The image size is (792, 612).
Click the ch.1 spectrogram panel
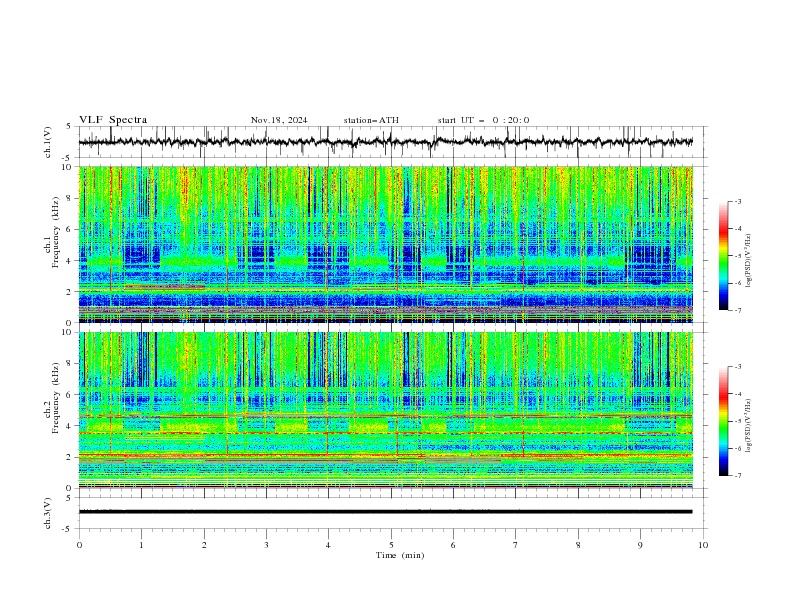[x=386, y=244]
